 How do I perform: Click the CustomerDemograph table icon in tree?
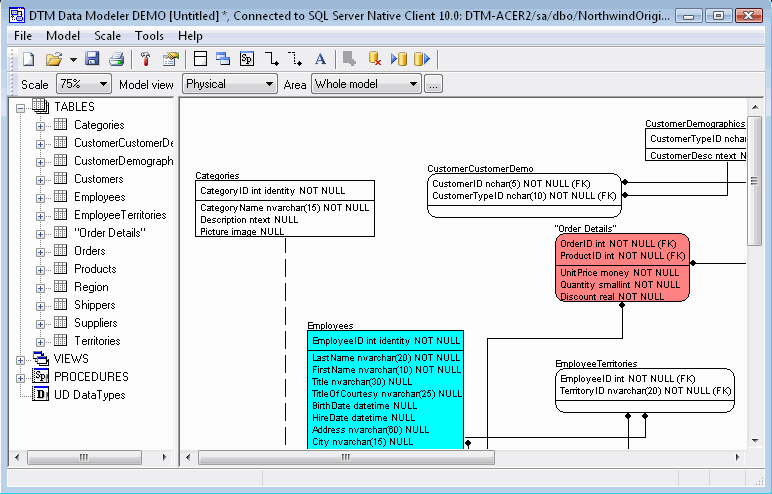pyautogui.click(x=61, y=161)
